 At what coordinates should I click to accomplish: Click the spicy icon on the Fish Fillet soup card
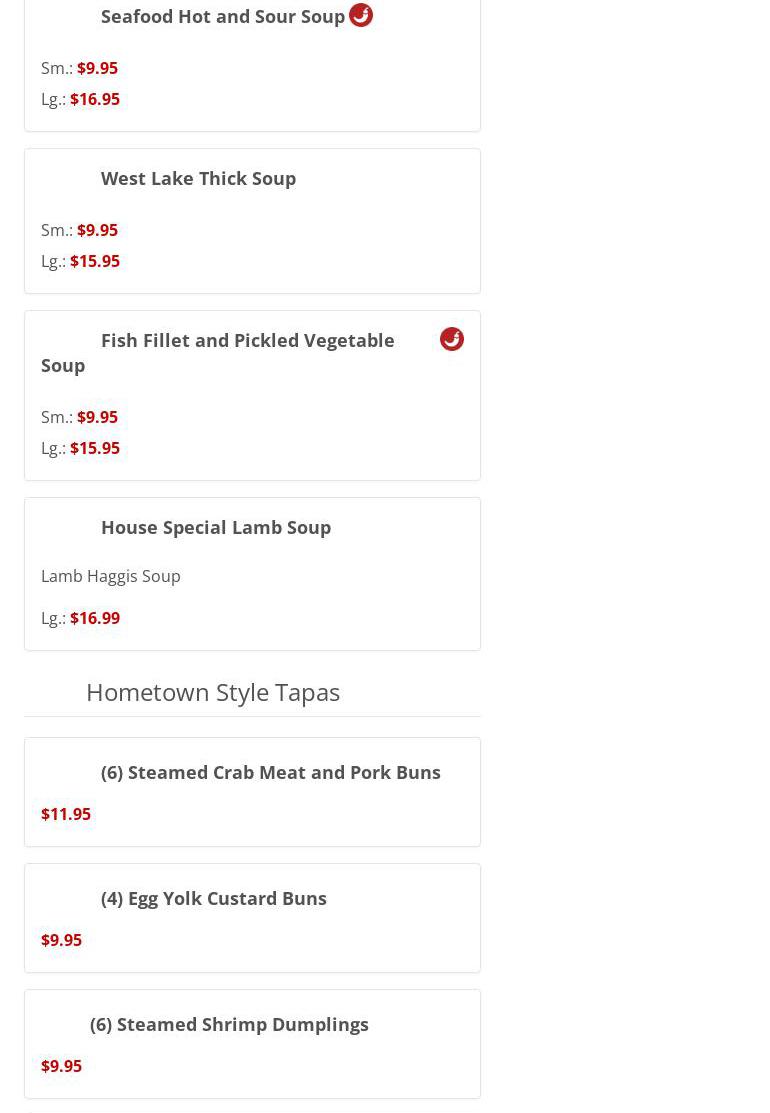tap(452, 339)
